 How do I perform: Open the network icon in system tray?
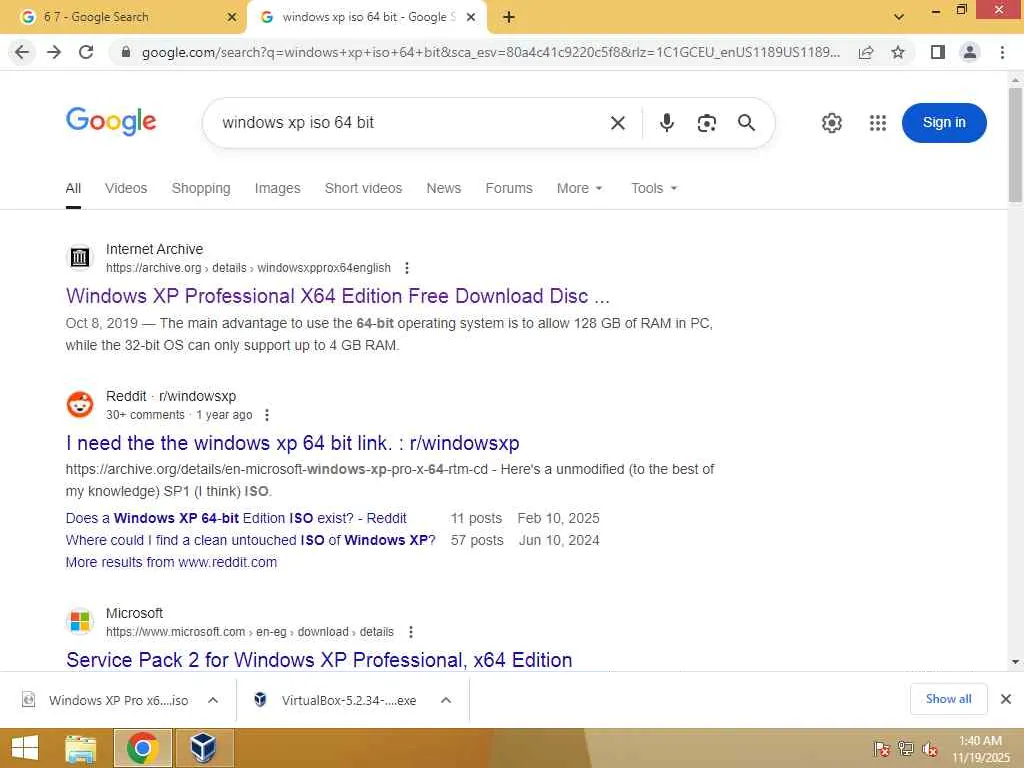(x=906, y=749)
